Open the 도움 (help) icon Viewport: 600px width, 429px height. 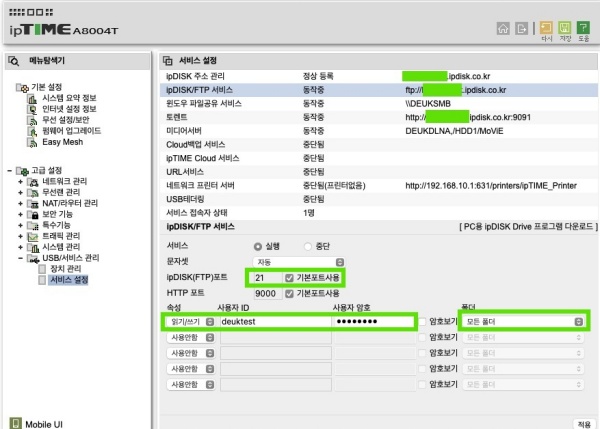tap(585, 28)
